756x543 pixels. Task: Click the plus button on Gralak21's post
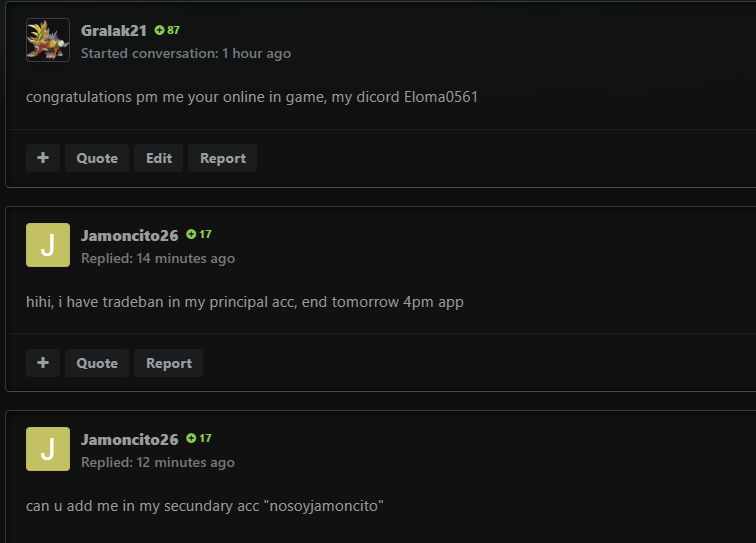pyautogui.click(x=43, y=158)
